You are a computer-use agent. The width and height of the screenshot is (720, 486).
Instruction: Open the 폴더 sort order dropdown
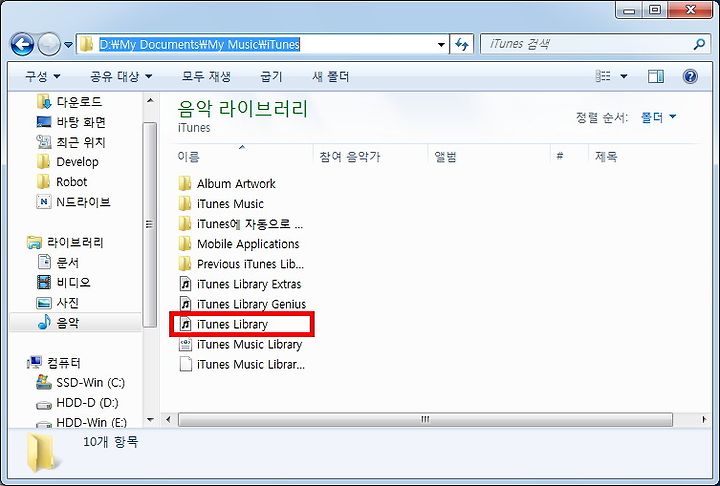pyautogui.click(x=658, y=118)
